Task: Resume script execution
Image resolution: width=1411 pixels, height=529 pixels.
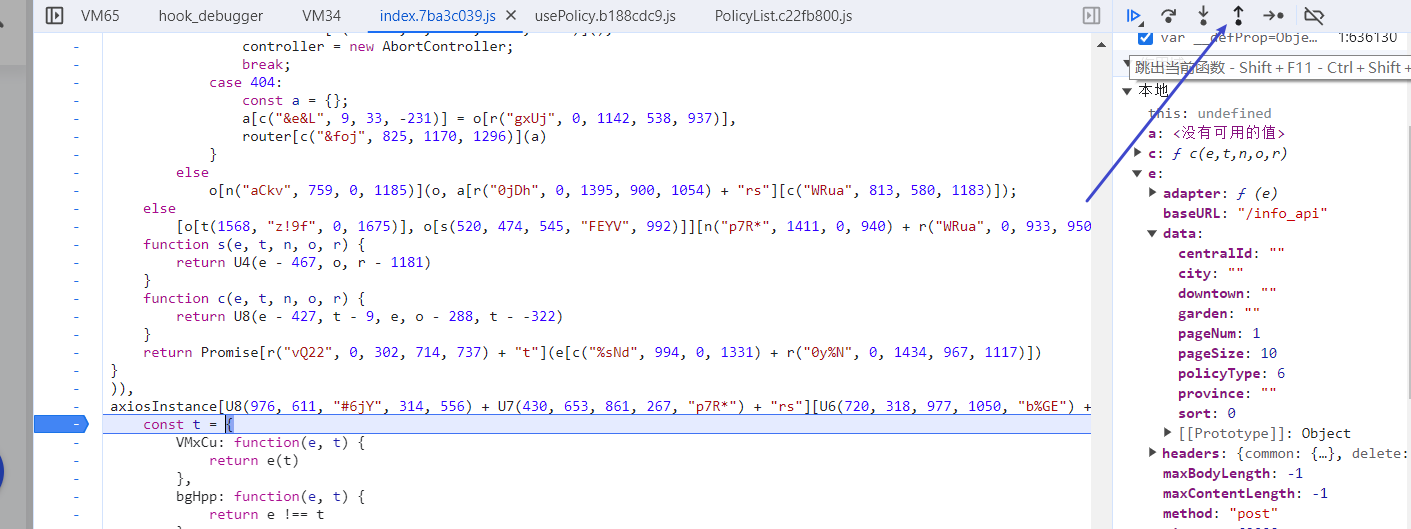Action: tap(1134, 16)
